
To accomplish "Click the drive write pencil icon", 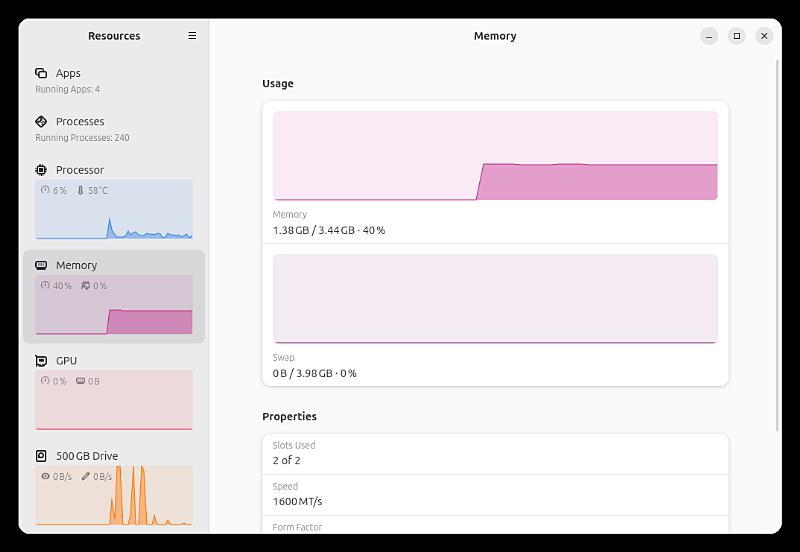I will coord(86,476).
